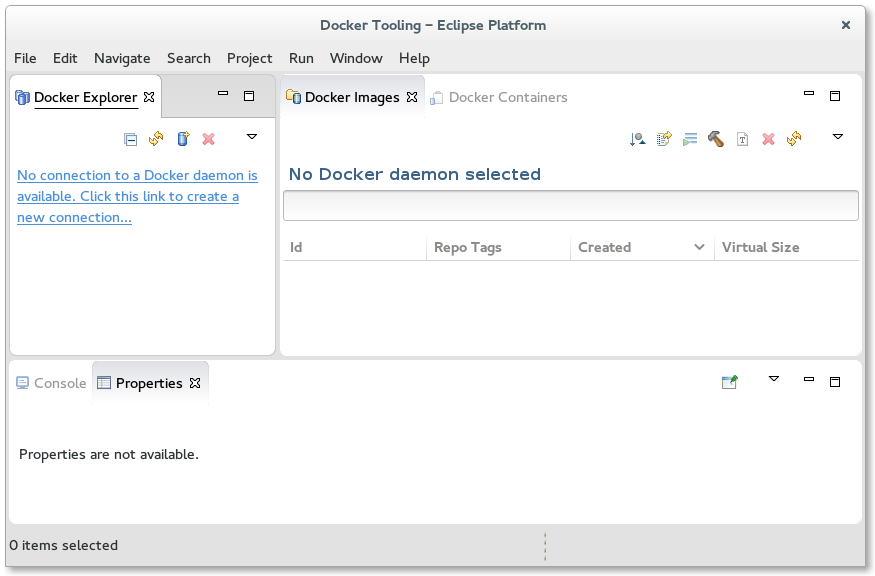Sort images by Repo Tags column
The height and width of the screenshot is (576, 875).
498,247
